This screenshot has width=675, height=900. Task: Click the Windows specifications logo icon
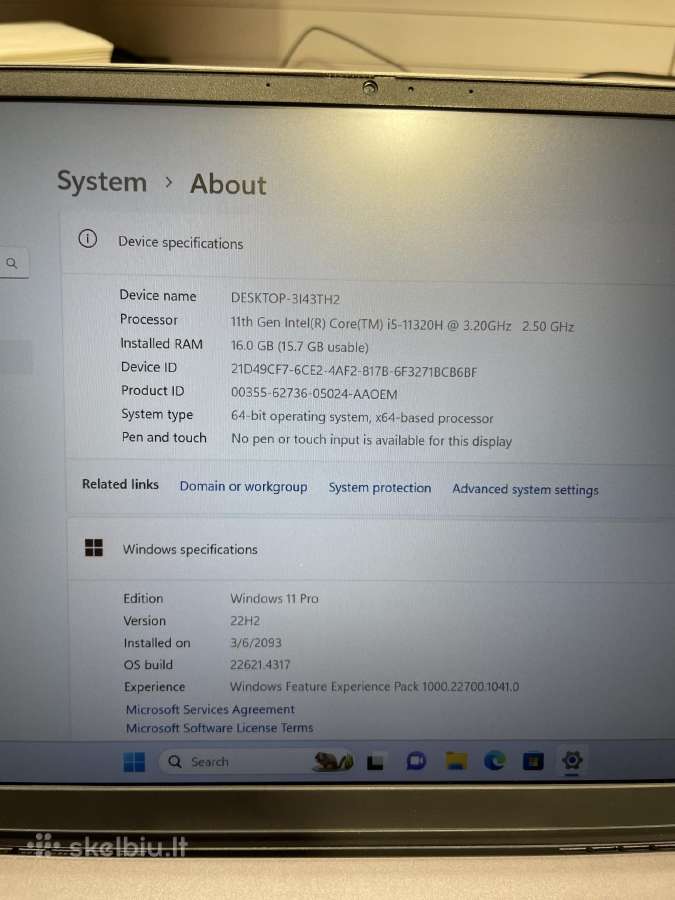point(94,548)
